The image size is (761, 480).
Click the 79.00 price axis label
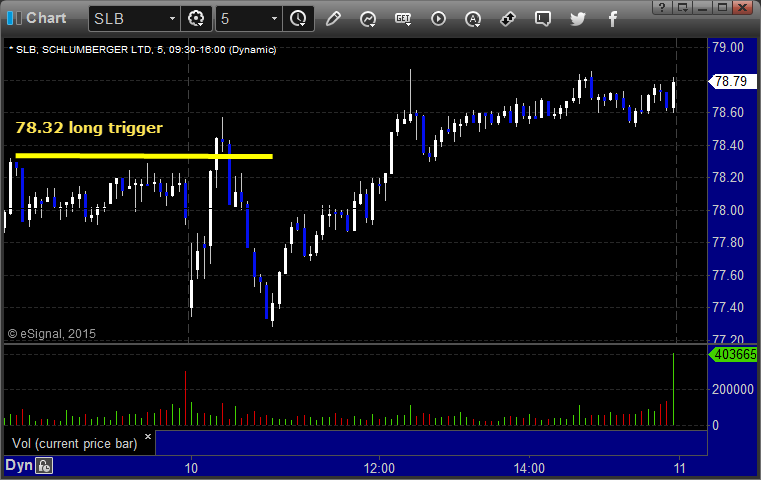728,48
